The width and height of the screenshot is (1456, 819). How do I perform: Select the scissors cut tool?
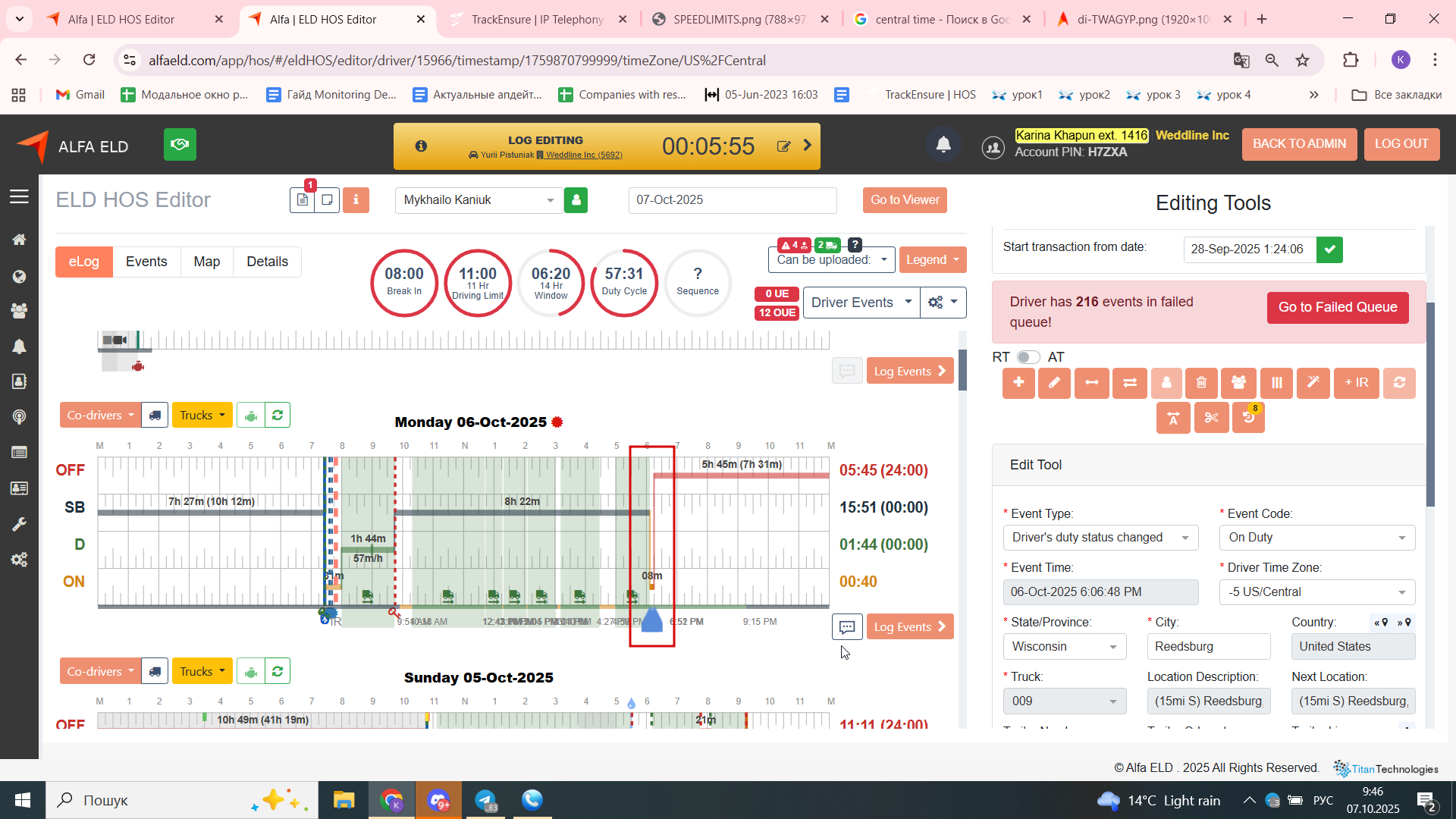[1211, 418]
